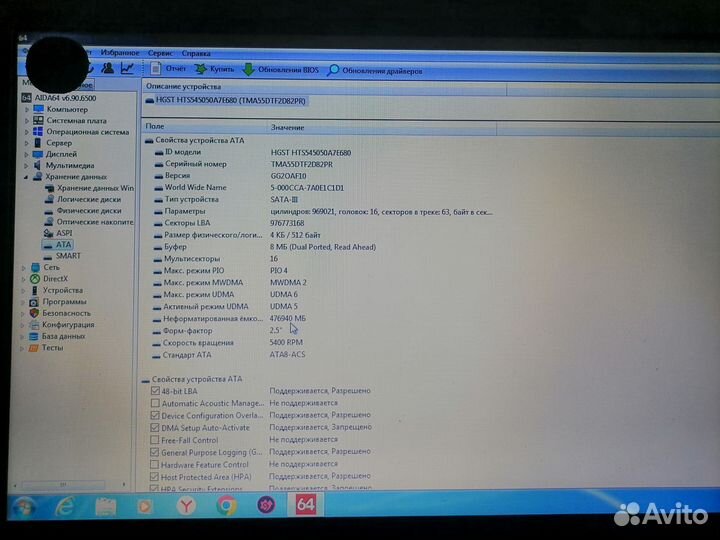Toggle the Free-Fall Control checkbox
This screenshot has height=540, width=720.
click(x=155, y=440)
